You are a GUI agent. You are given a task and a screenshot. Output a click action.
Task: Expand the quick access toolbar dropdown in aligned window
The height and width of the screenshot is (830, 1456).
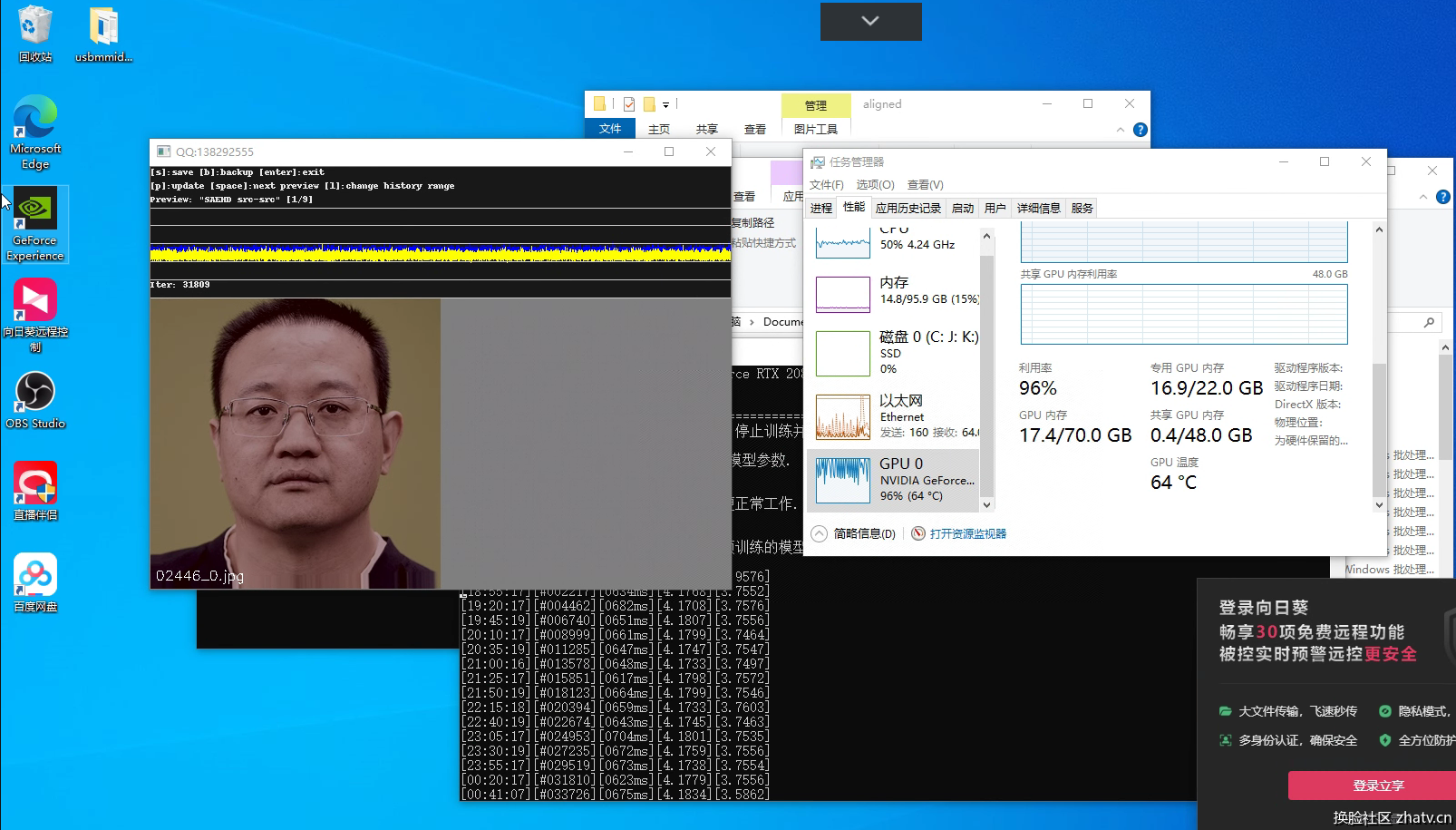(665, 104)
